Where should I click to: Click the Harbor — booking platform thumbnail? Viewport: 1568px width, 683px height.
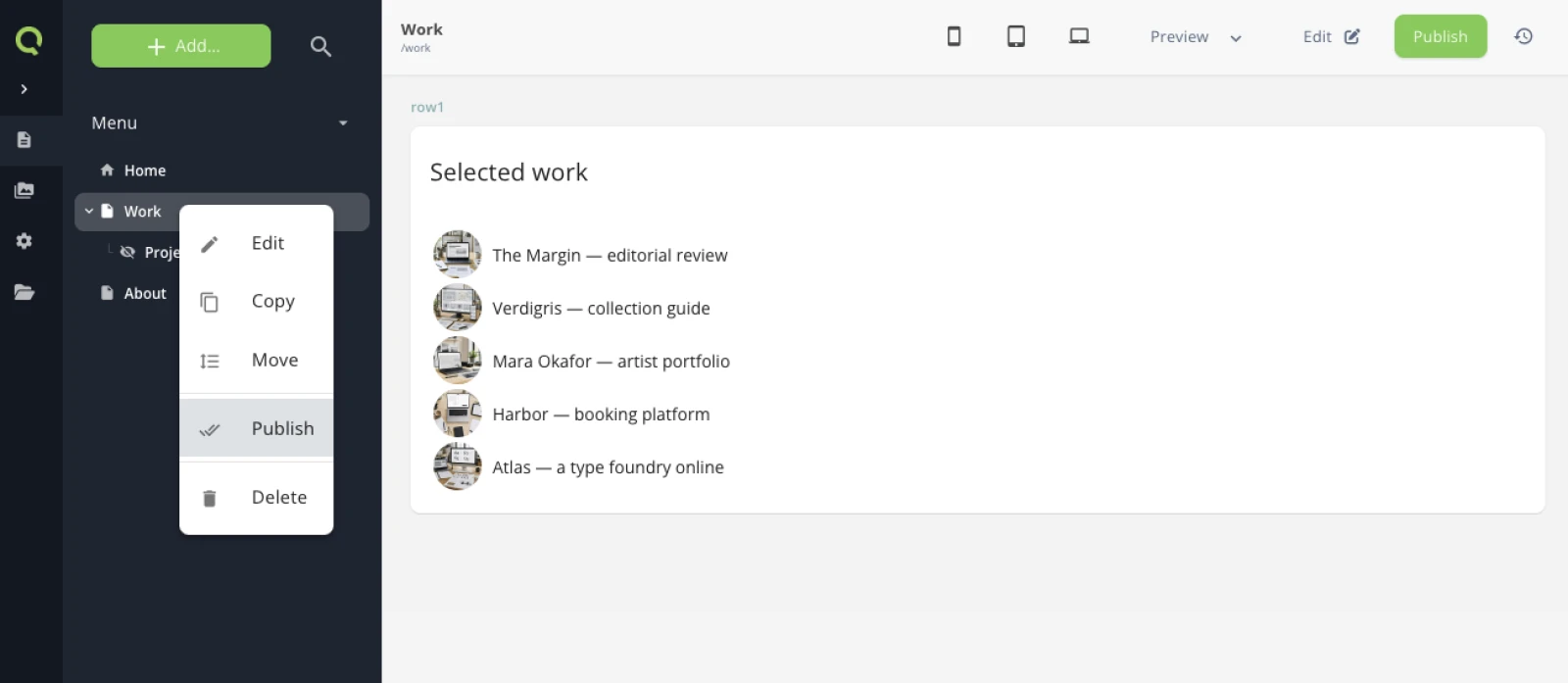[458, 414]
